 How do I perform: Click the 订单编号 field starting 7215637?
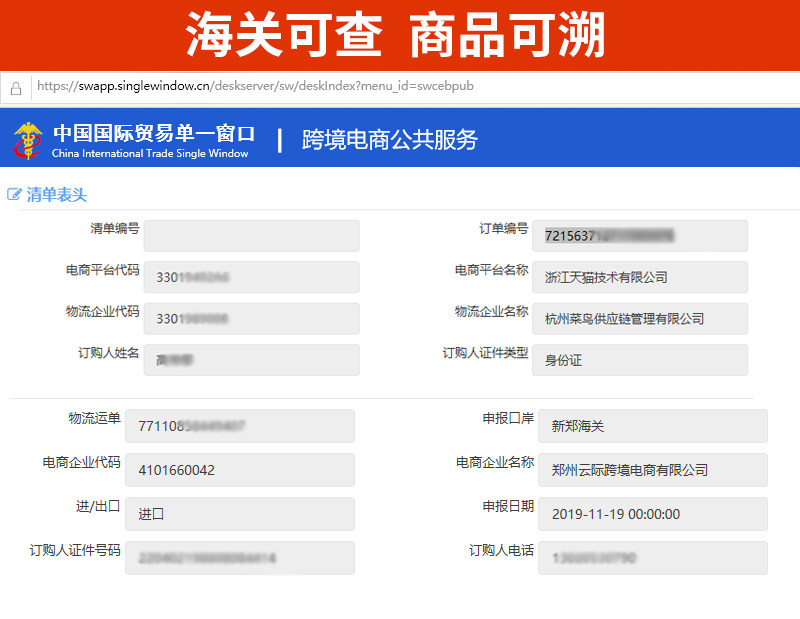point(640,236)
